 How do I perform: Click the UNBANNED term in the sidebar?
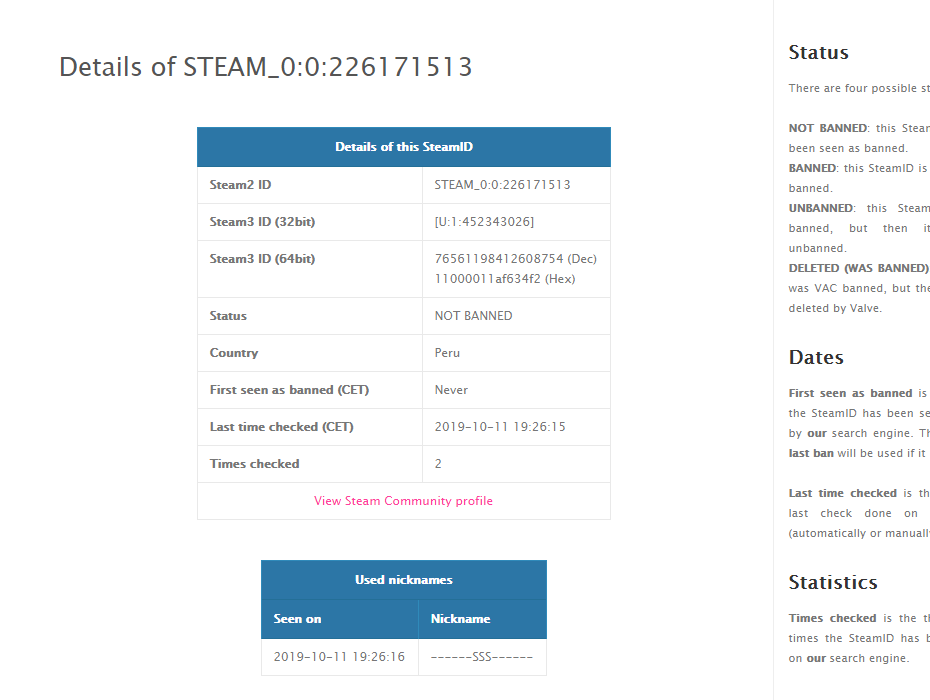click(x=821, y=208)
